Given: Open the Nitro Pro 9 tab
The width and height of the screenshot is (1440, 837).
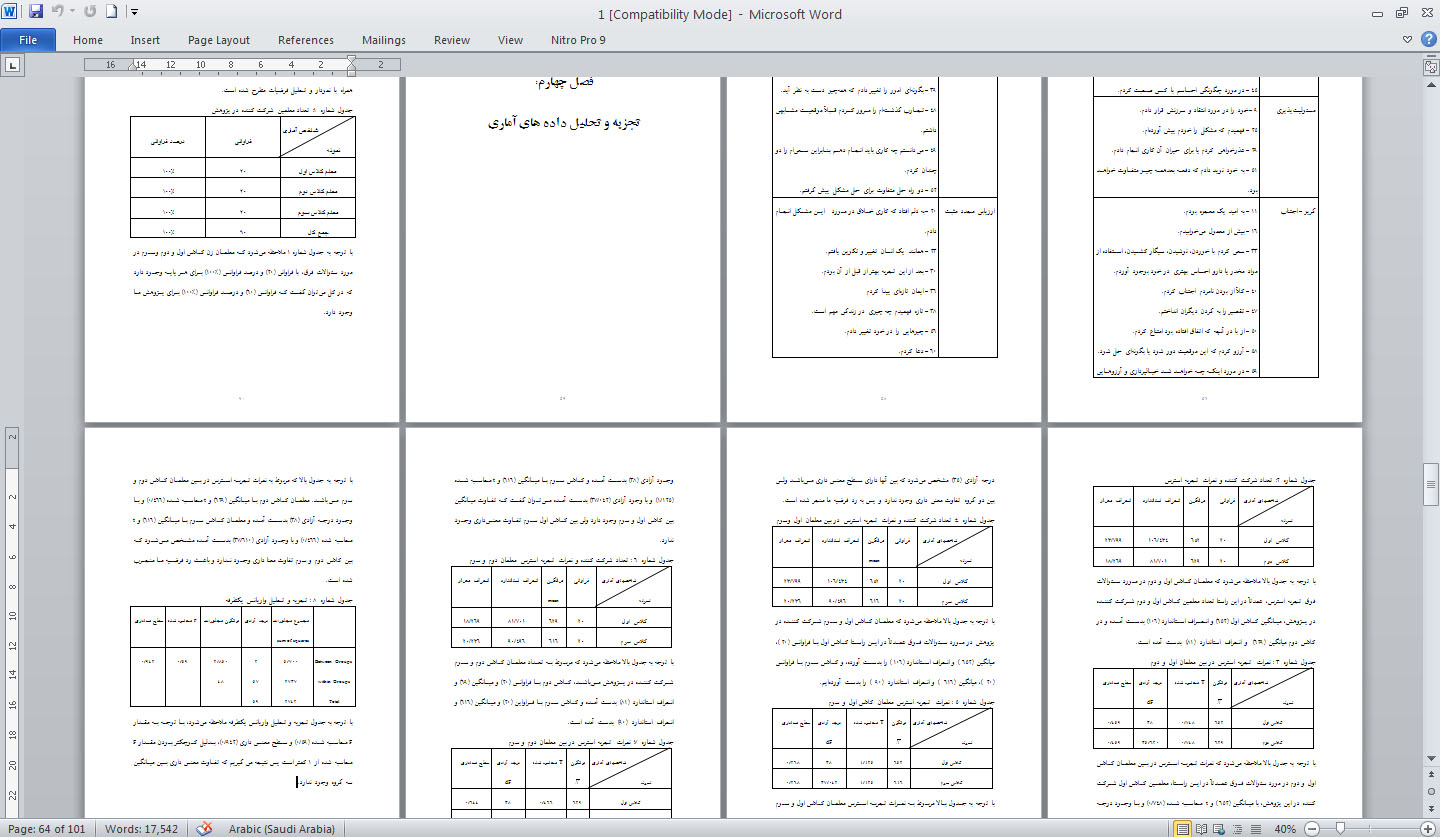Looking at the screenshot, I should point(578,40).
